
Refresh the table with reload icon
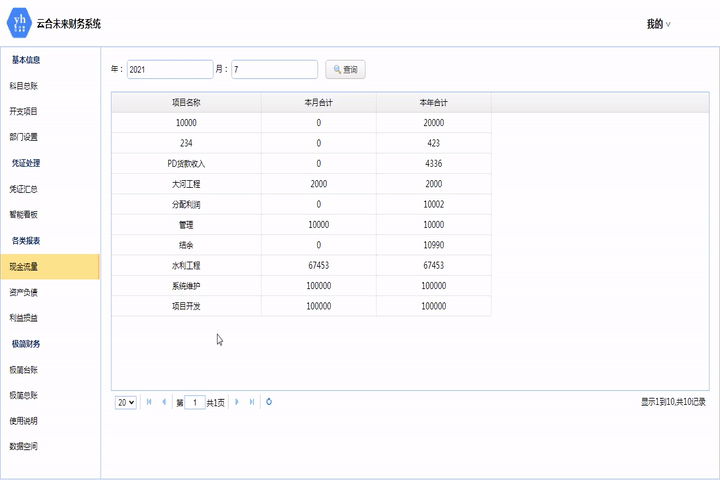269,402
